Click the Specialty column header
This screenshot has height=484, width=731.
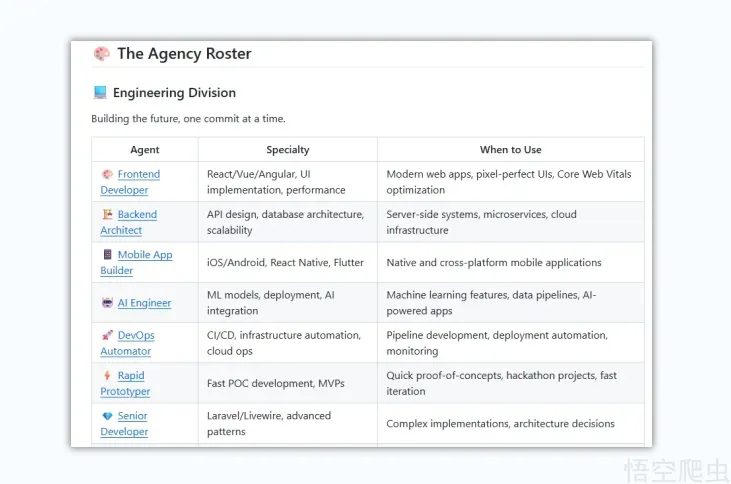coord(288,150)
